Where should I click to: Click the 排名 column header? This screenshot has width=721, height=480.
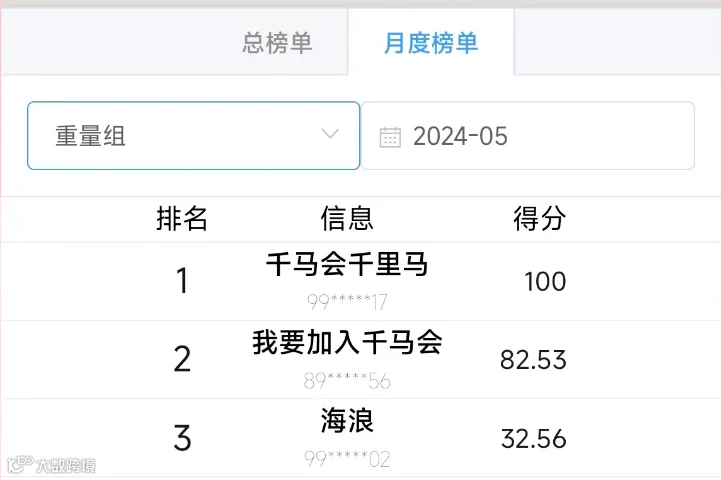coord(182,218)
